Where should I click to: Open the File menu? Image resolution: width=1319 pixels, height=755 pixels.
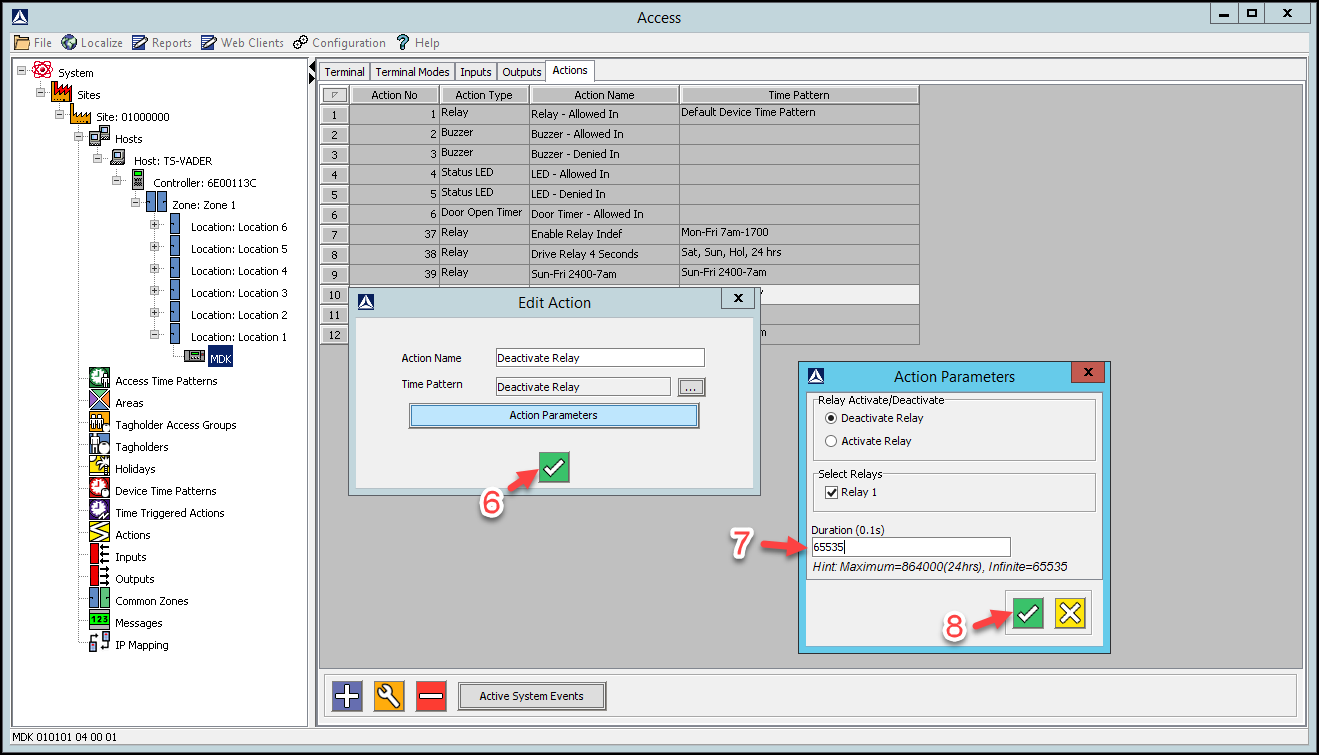point(33,43)
